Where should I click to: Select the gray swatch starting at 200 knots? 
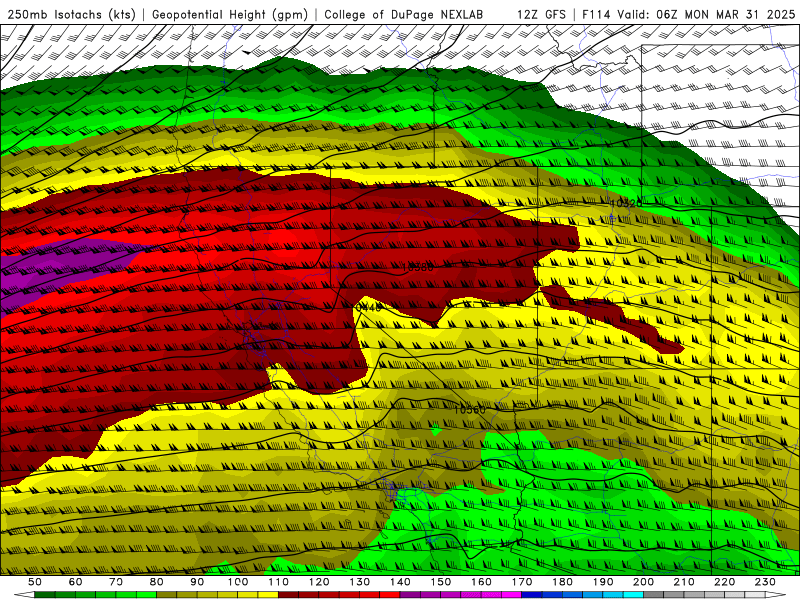[x=654, y=595]
